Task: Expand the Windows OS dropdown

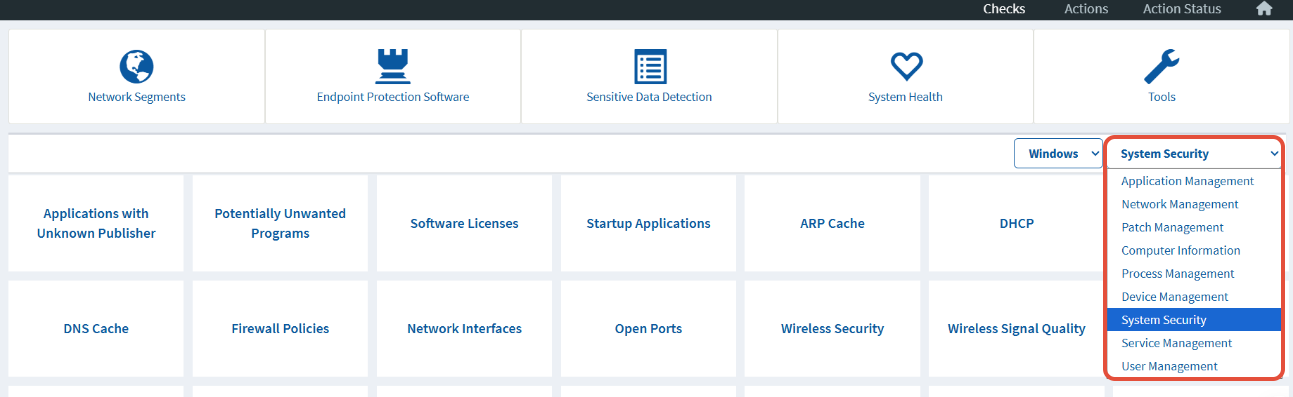Action: click(1058, 154)
